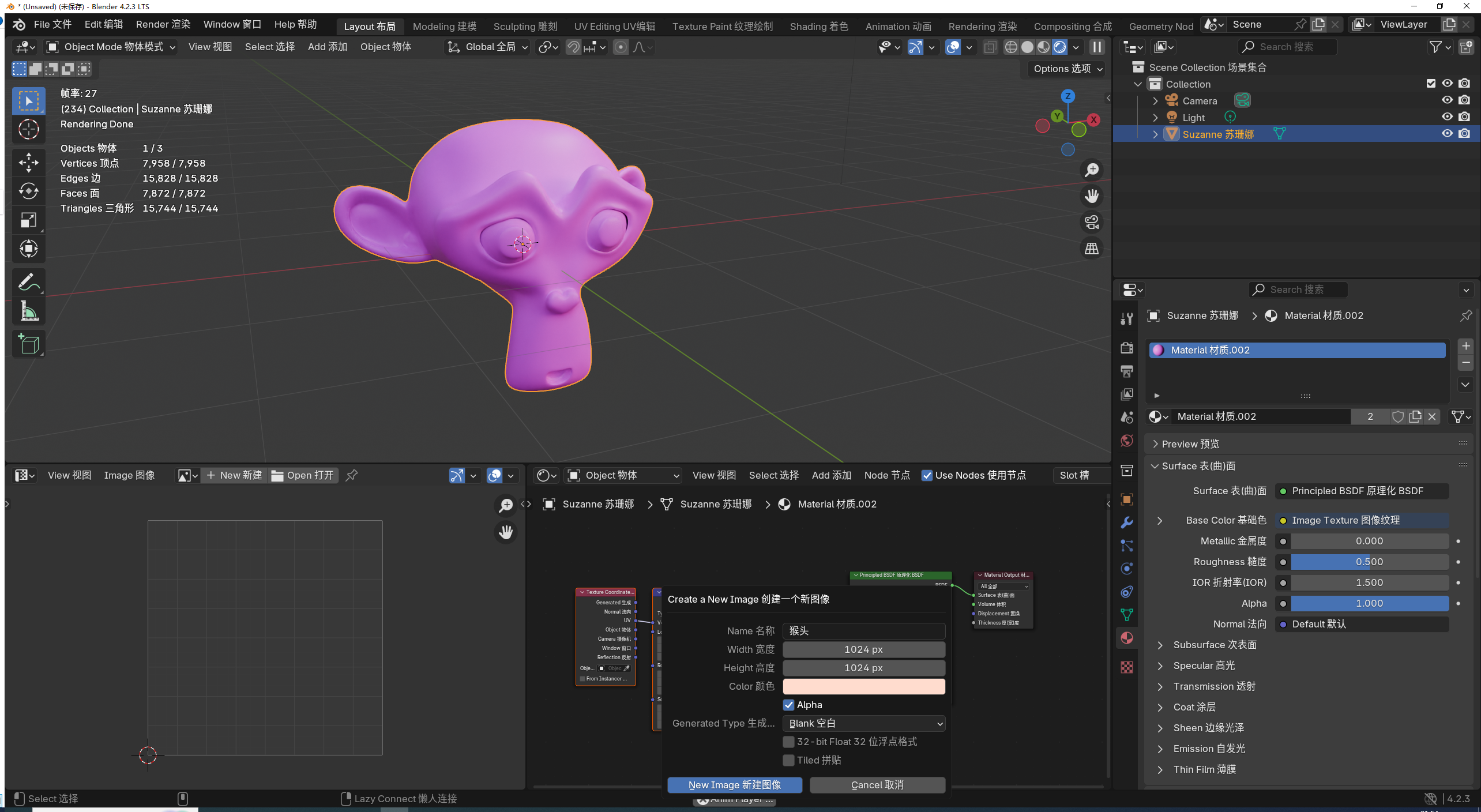Open Object Mode 物体模式 dropdown
The width and height of the screenshot is (1481, 812).
tap(111, 47)
